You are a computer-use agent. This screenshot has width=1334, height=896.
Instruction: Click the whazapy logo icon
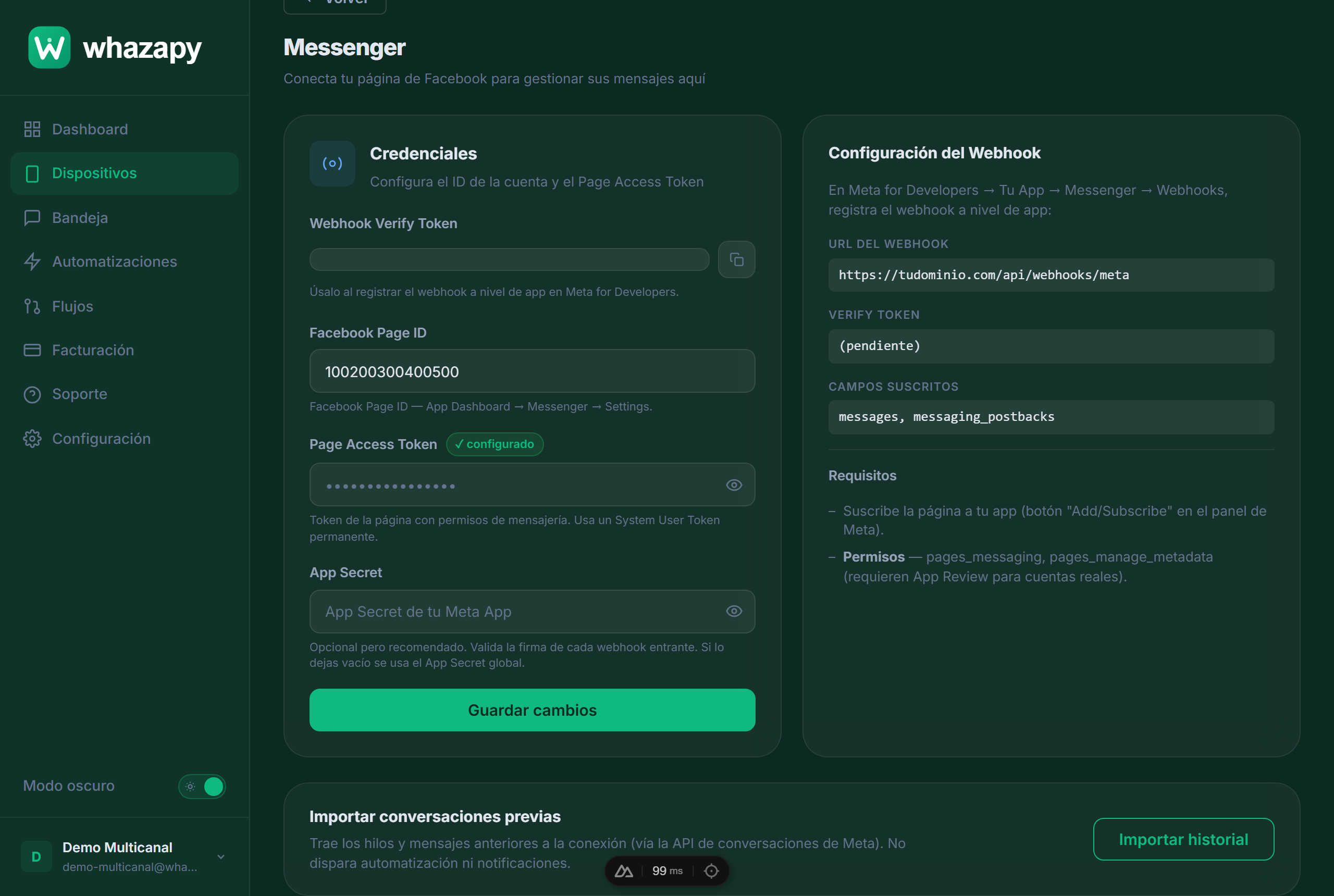(49, 47)
